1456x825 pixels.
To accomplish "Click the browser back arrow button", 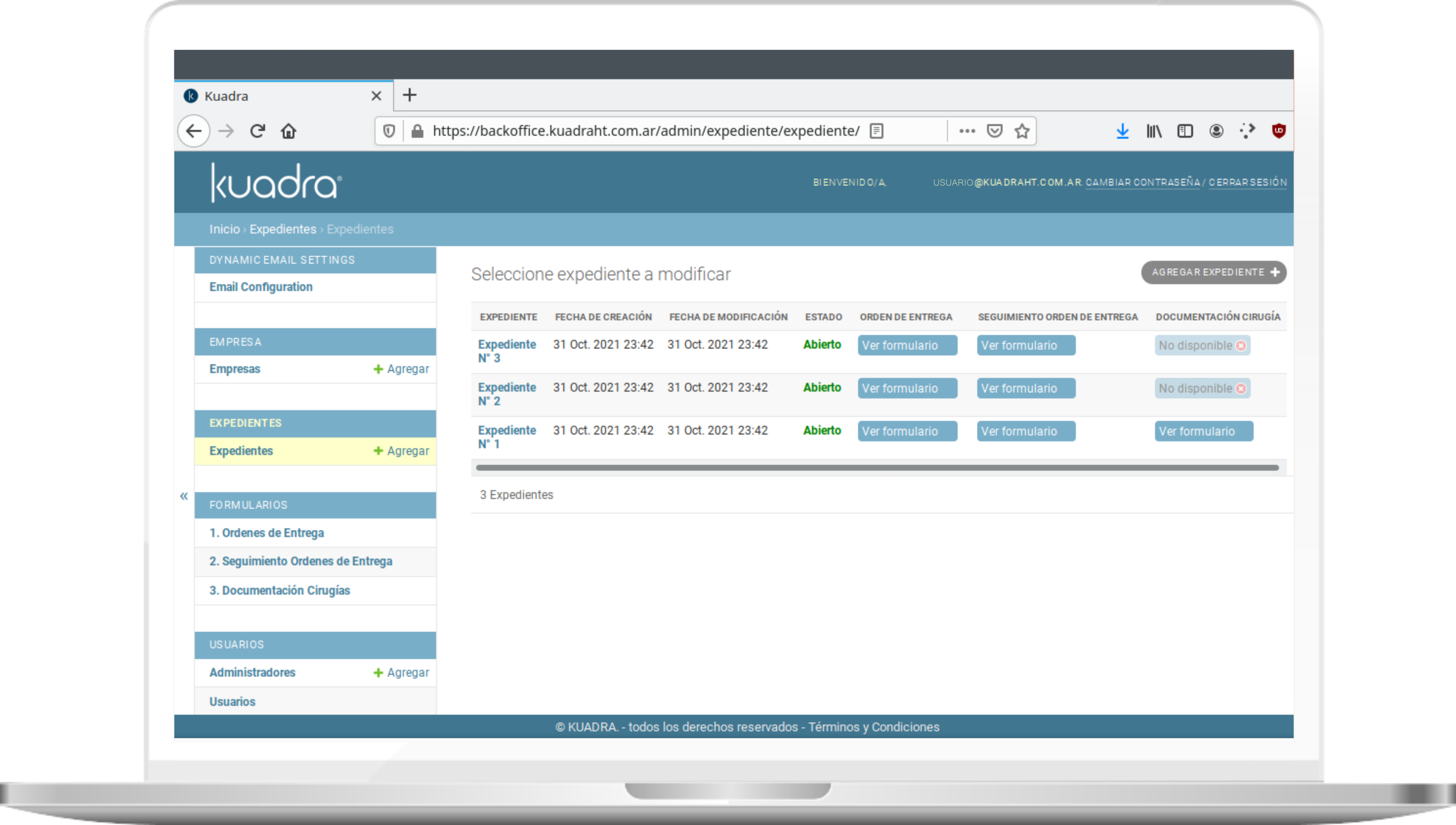I will [194, 131].
